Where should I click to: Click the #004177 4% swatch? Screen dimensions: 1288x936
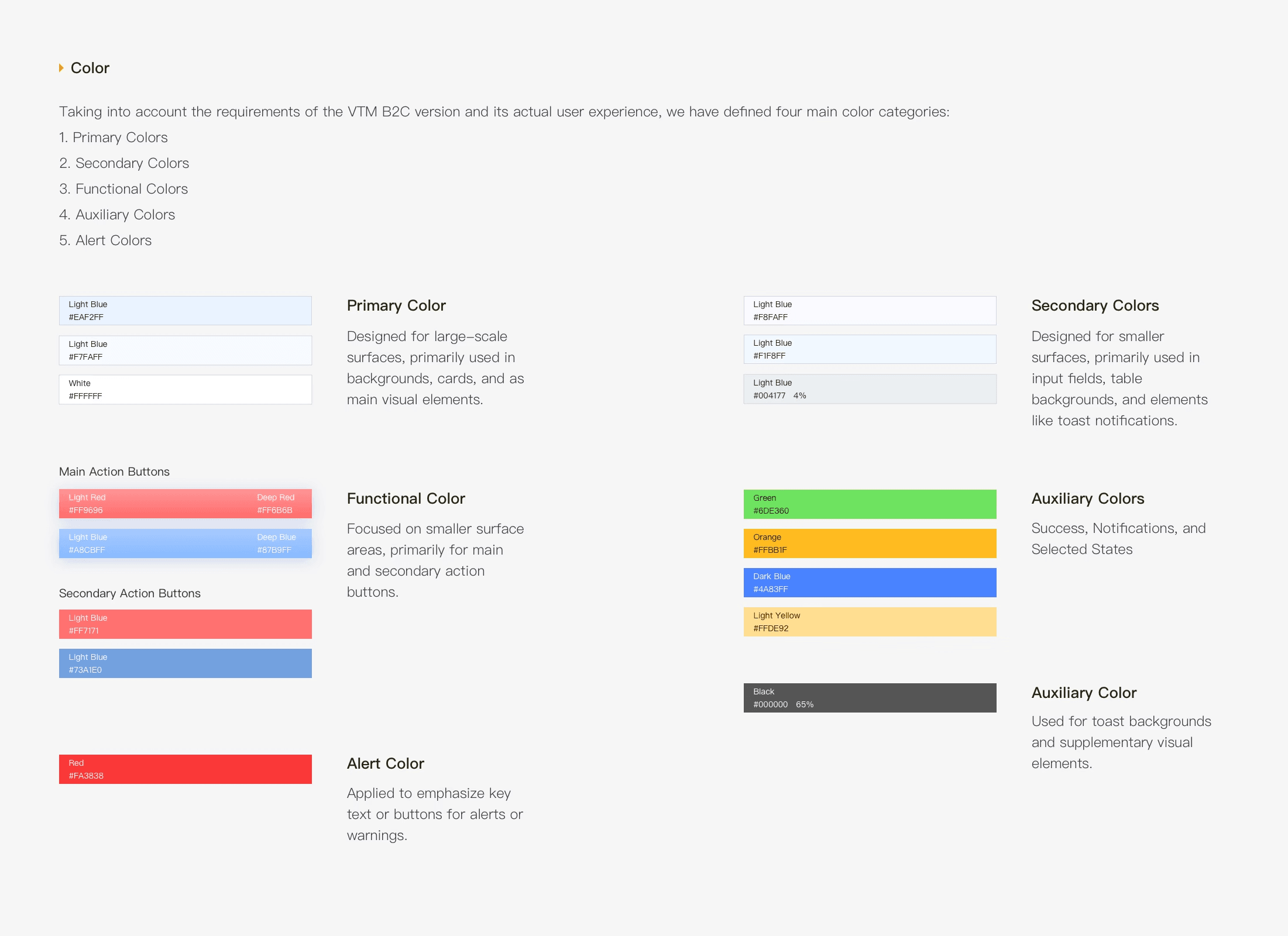coord(870,389)
